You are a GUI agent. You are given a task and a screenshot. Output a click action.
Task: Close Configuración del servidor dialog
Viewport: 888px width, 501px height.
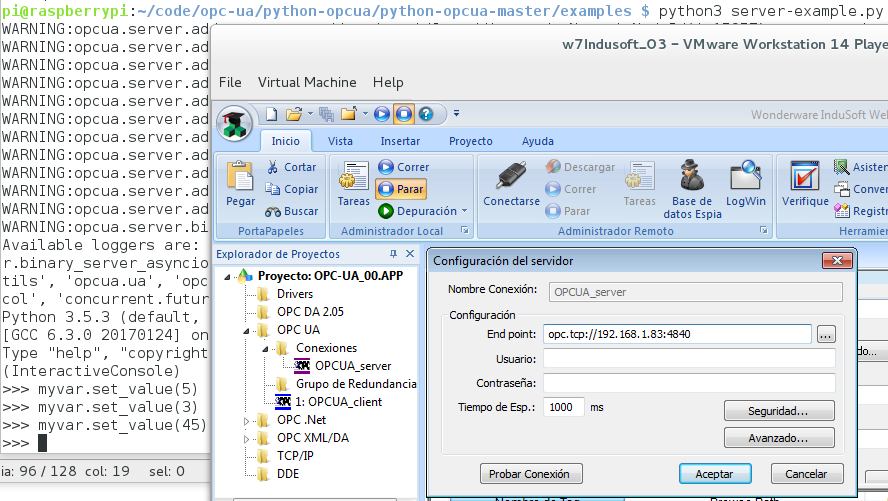point(837,260)
